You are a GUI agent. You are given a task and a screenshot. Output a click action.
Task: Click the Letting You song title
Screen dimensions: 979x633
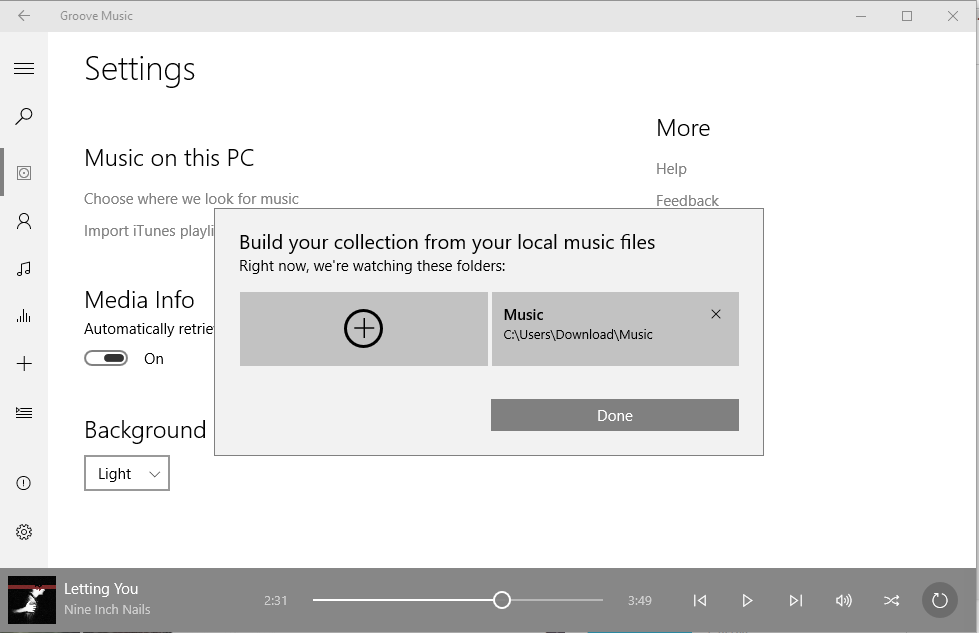pyautogui.click(x=101, y=589)
